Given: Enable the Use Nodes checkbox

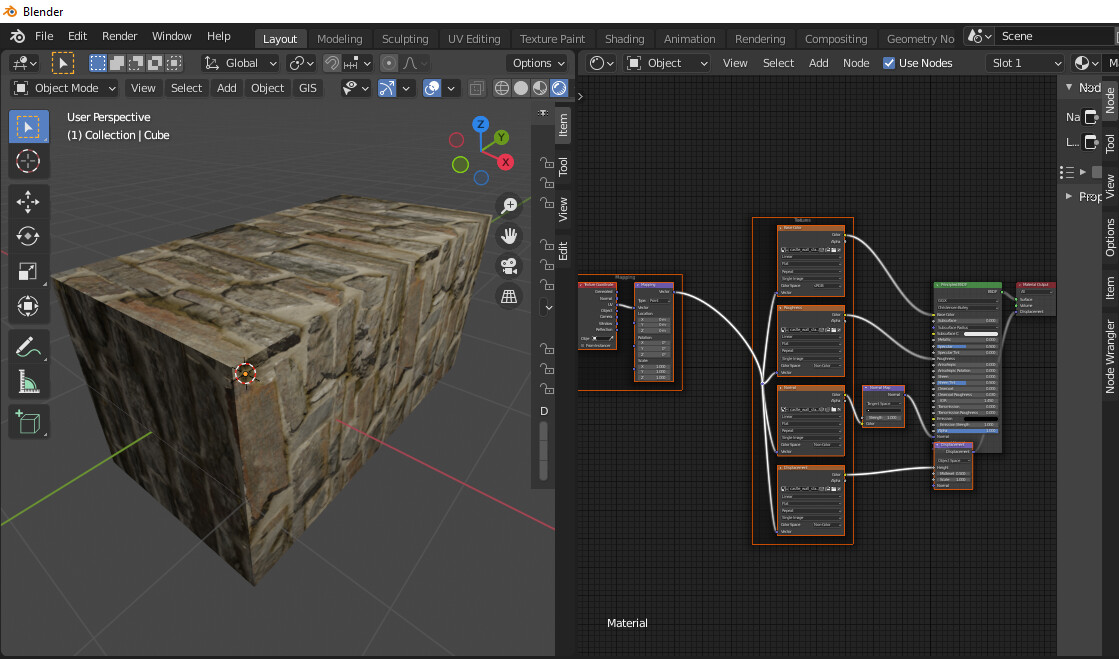Looking at the screenshot, I should pyautogui.click(x=888, y=62).
